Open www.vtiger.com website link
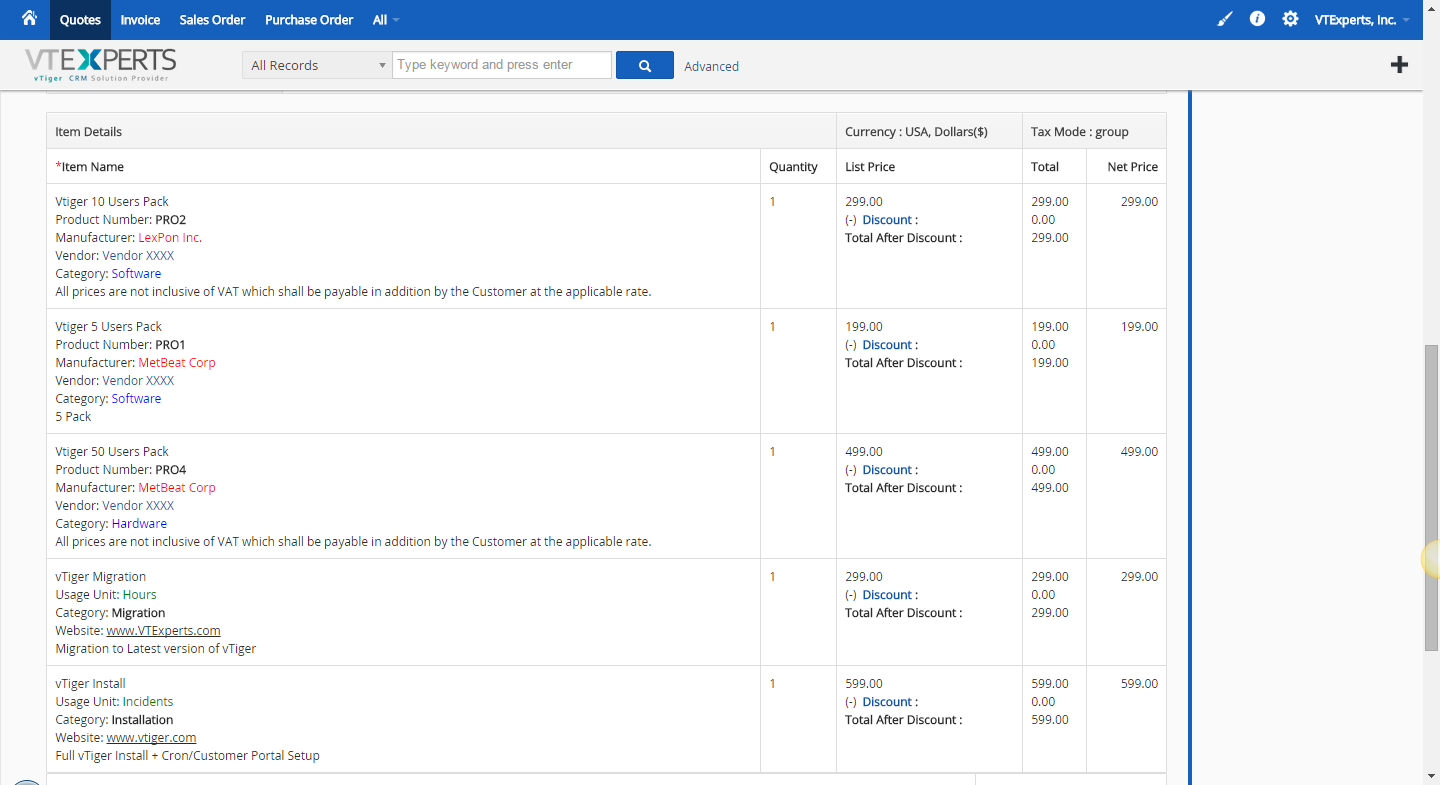 point(151,738)
